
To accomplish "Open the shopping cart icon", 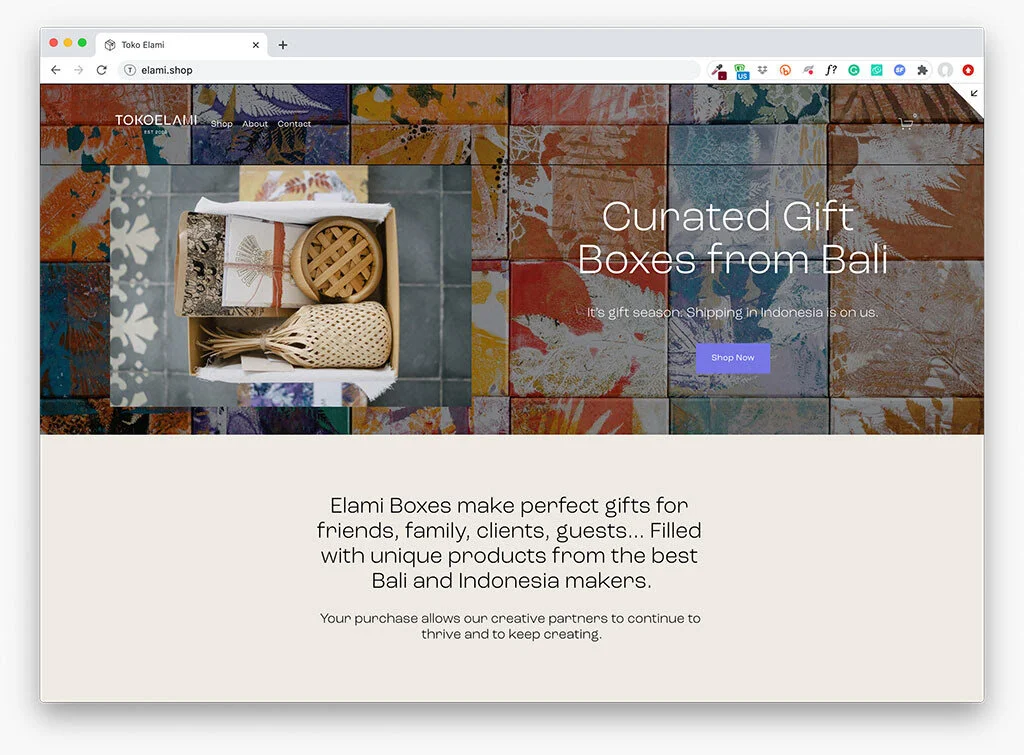I will (x=906, y=123).
